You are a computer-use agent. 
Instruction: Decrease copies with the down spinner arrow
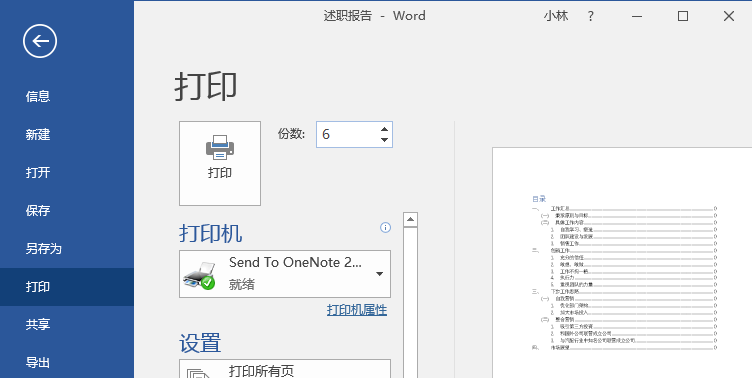(x=384, y=140)
